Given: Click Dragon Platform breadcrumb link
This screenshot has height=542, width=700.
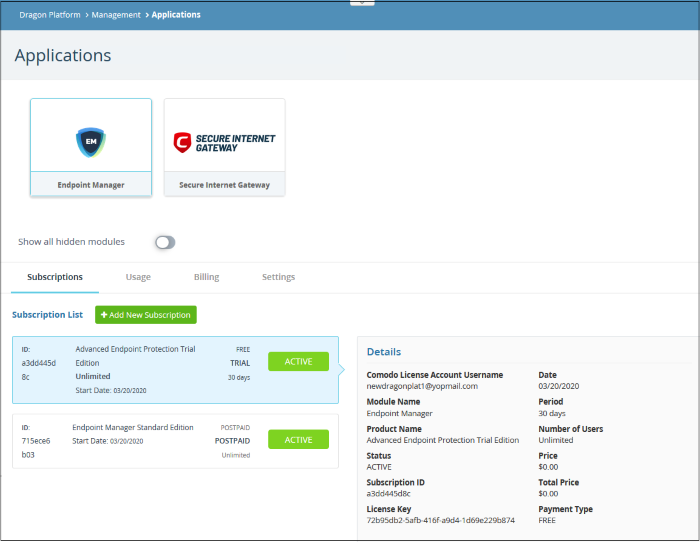Looking at the screenshot, I should pyautogui.click(x=50, y=15).
